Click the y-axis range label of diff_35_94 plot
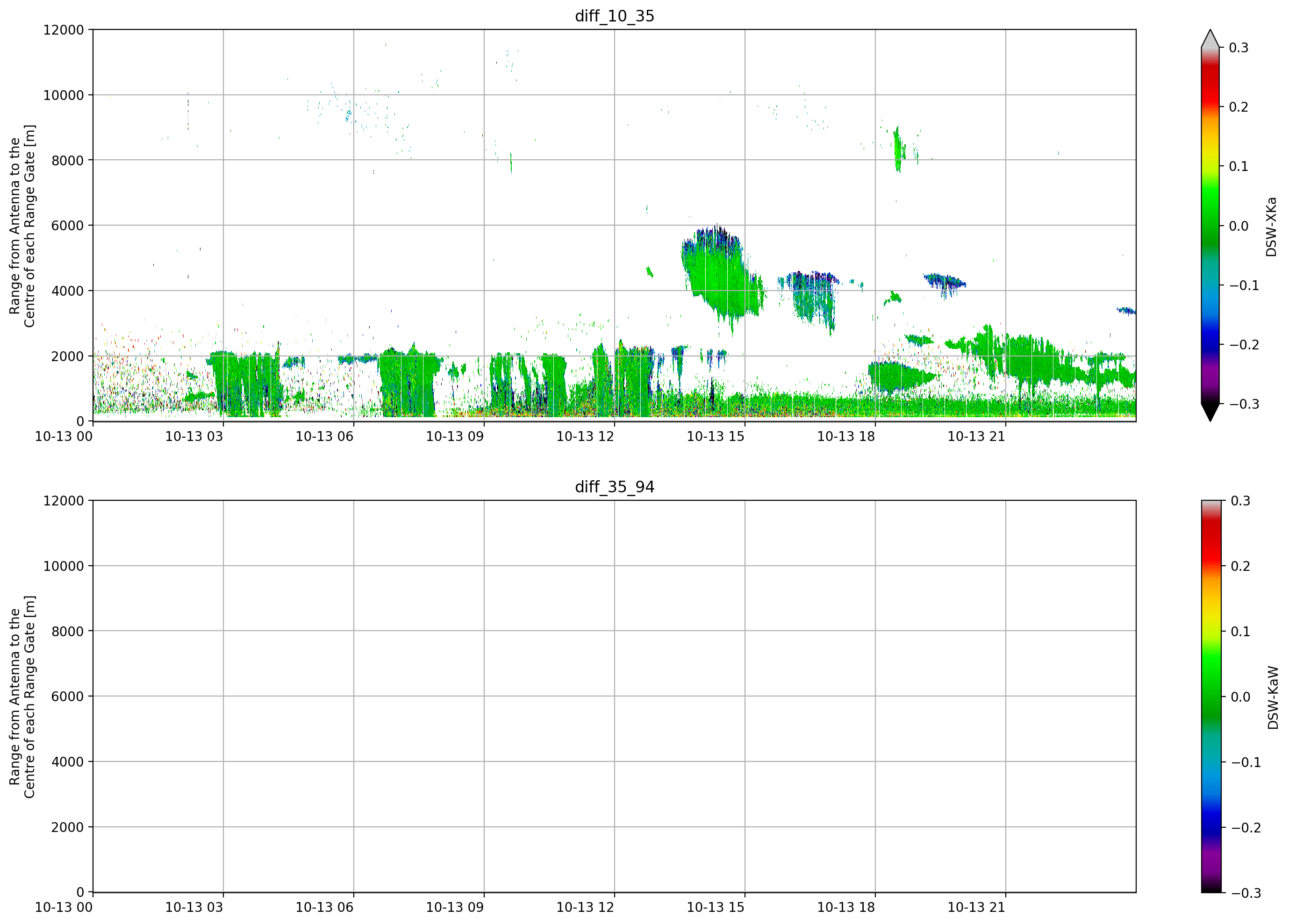 (x=22, y=696)
